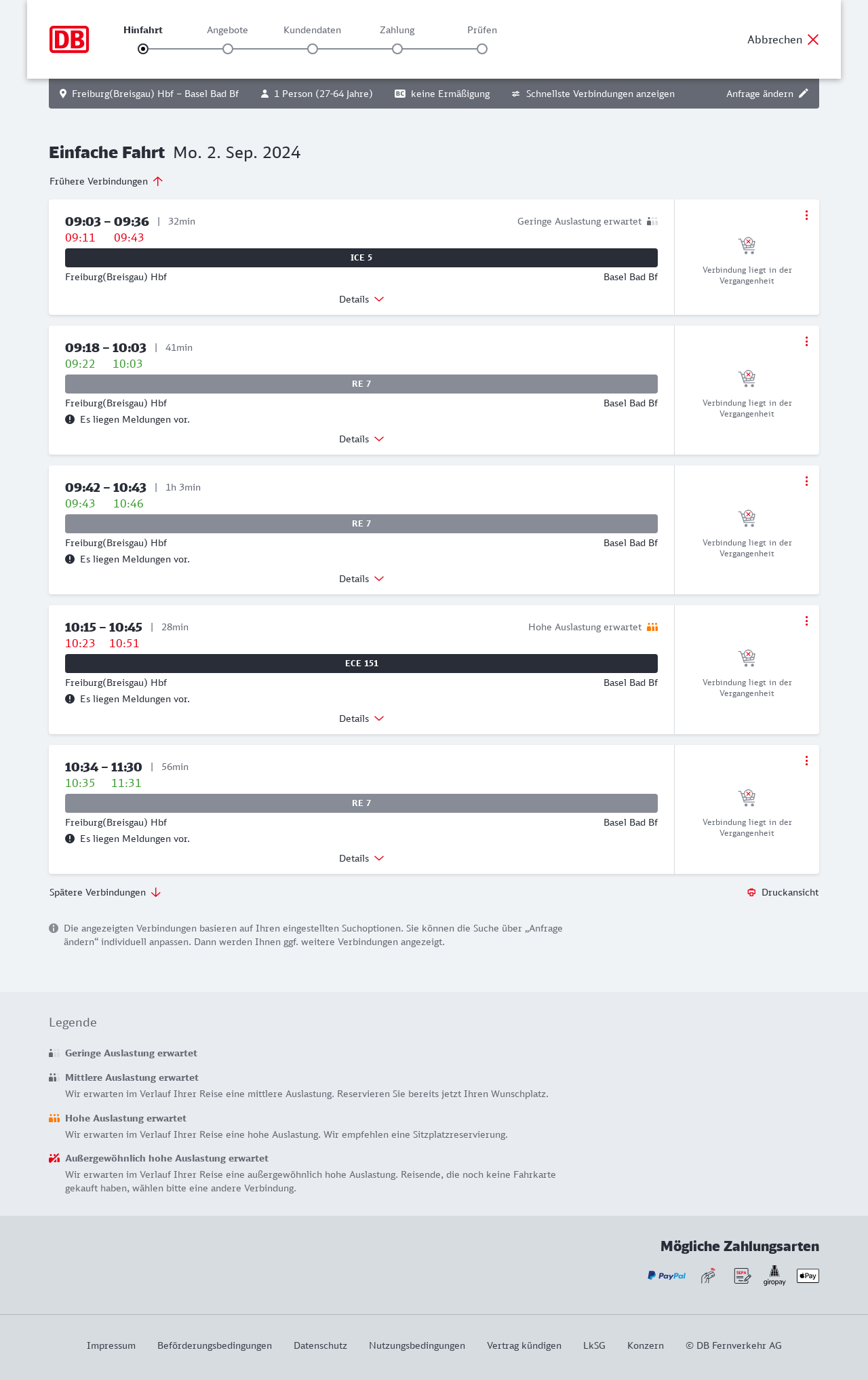Expand Details for the 09:18 RE 7 connection
Viewport: 868px width, 1380px height.
tap(361, 439)
